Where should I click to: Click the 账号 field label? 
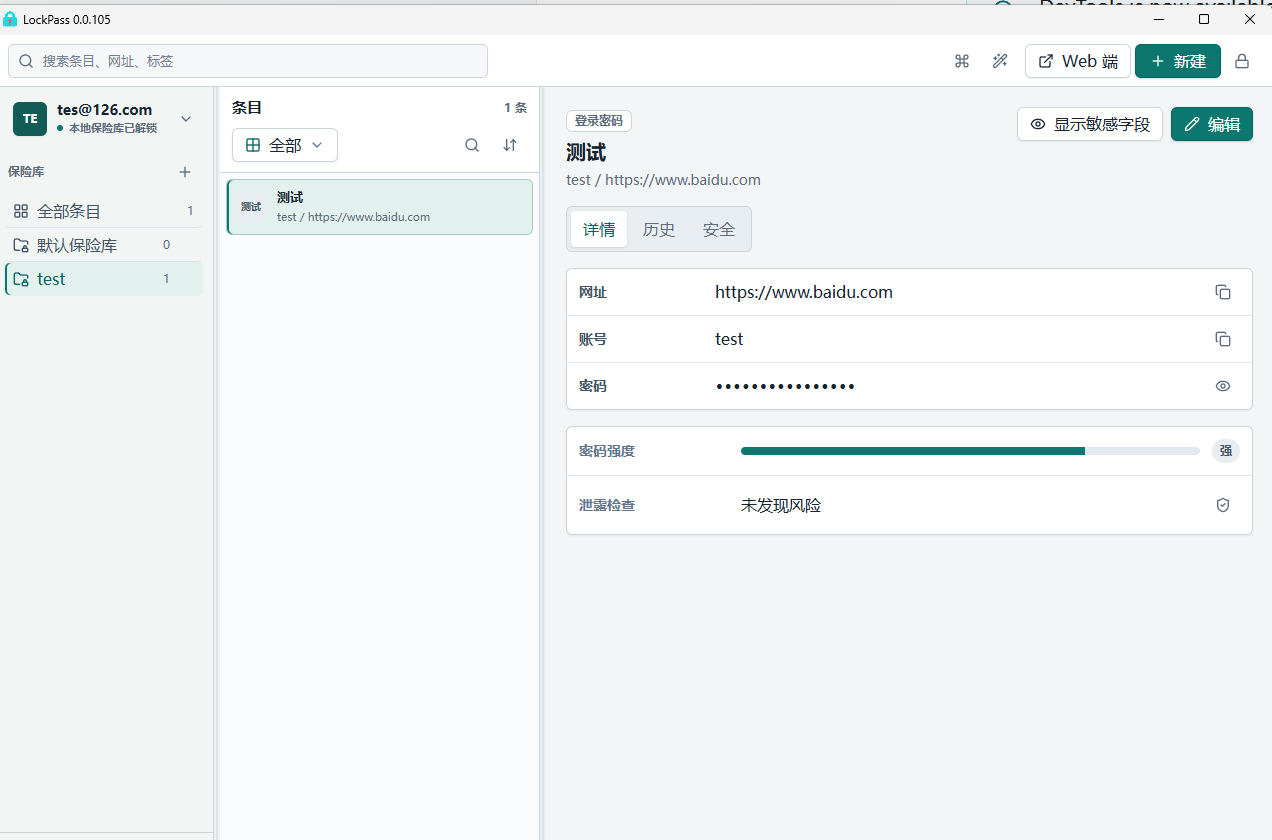click(593, 339)
